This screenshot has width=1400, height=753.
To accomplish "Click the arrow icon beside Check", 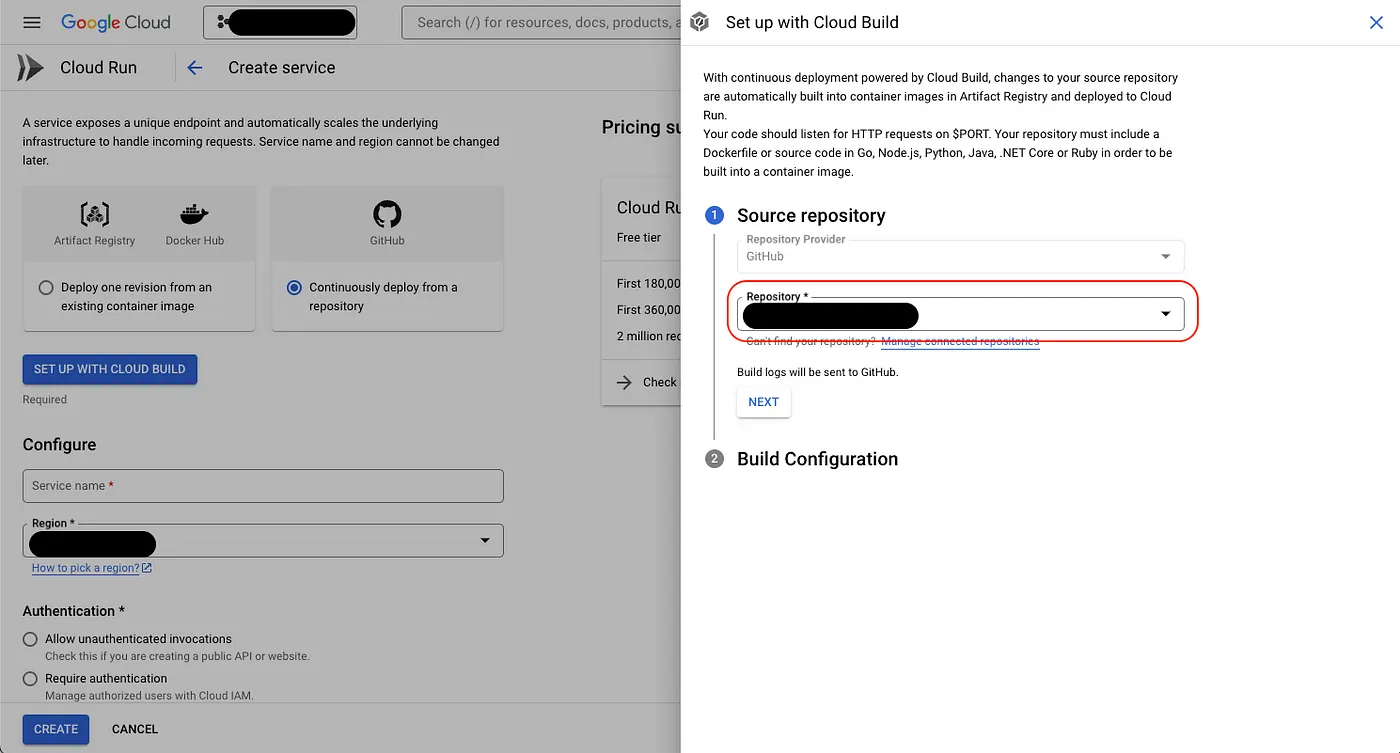I will (625, 382).
